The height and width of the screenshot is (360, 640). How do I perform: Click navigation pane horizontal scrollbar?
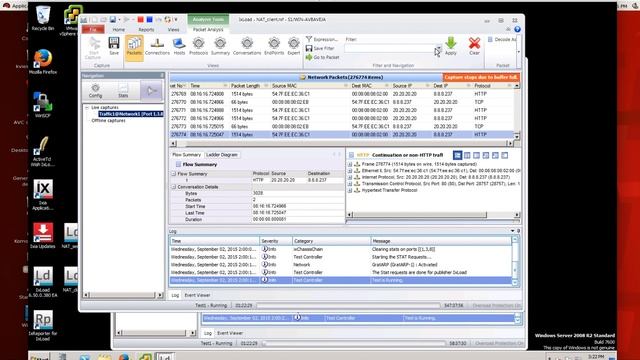(x=123, y=295)
